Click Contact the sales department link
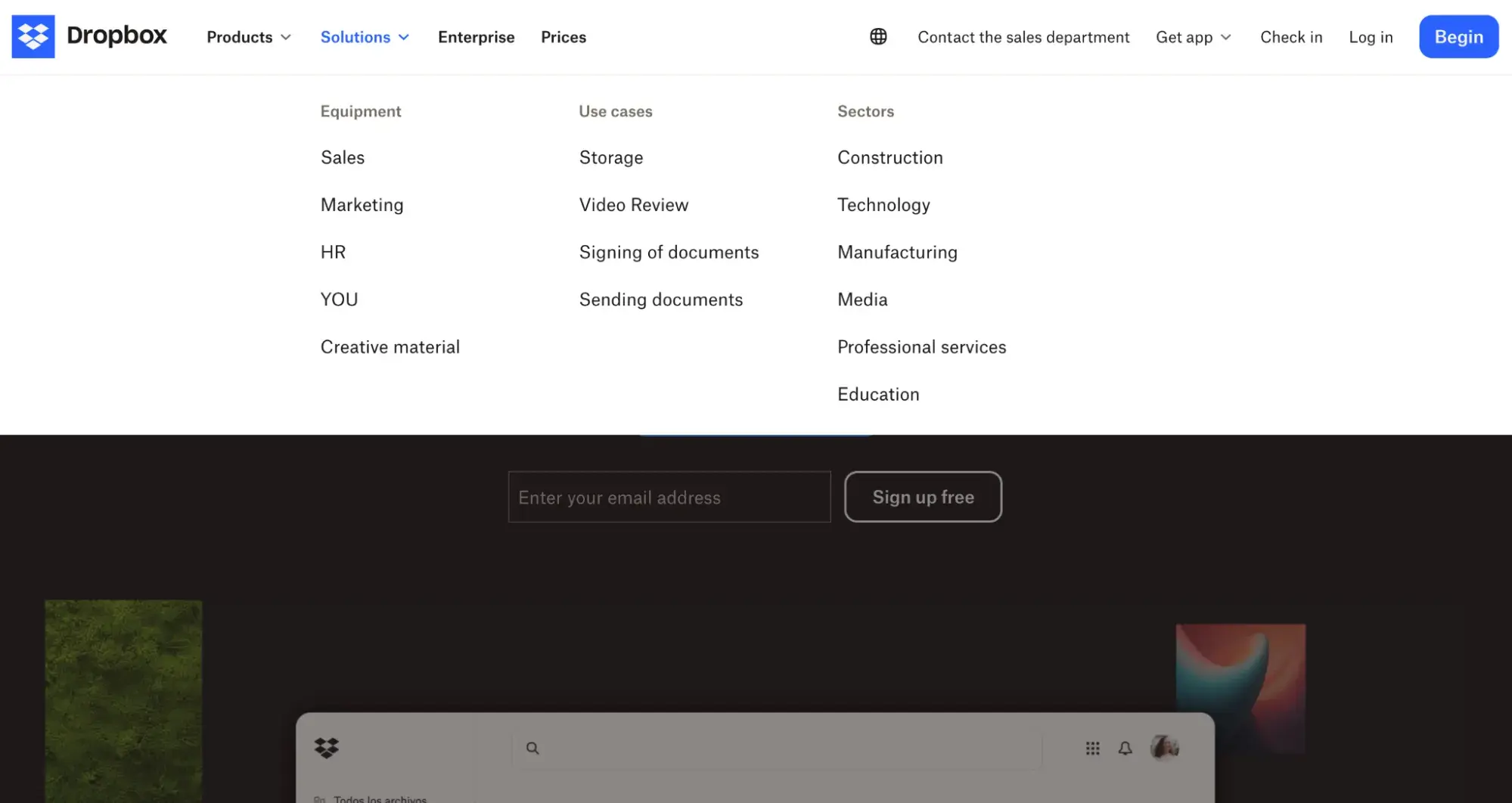The image size is (1512, 803). (x=1023, y=37)
